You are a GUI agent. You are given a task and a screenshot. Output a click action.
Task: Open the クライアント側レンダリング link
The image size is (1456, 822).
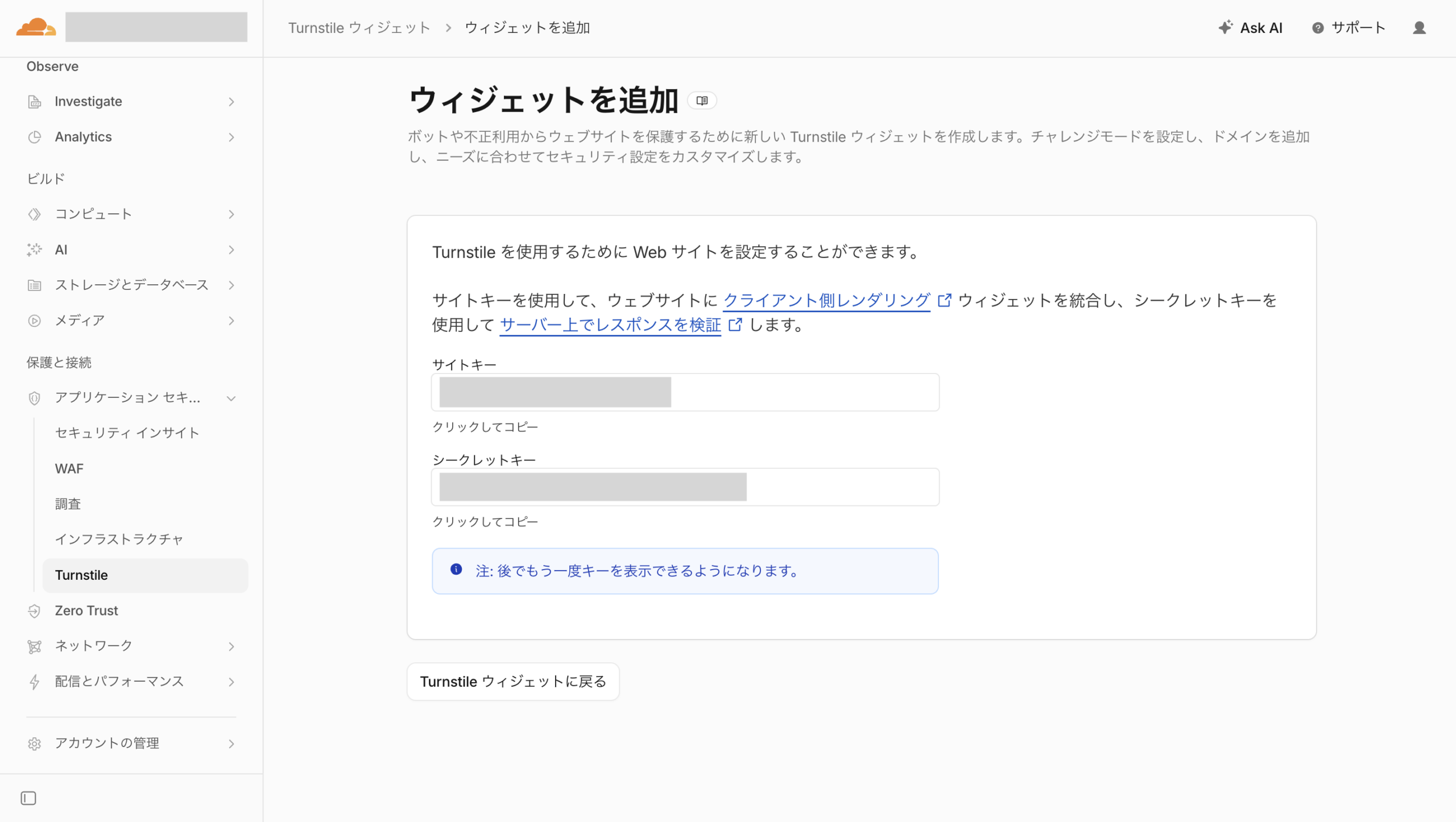pos(826,300)
